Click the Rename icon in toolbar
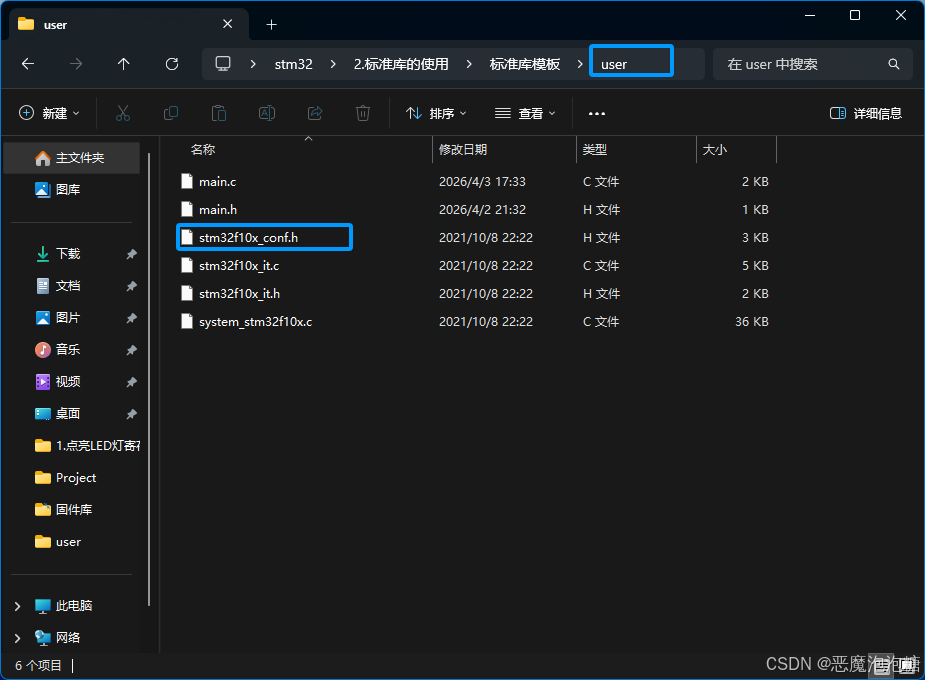The width and height of the screenshot is (925, 680). pyautogui.click(x=267, y=113)
